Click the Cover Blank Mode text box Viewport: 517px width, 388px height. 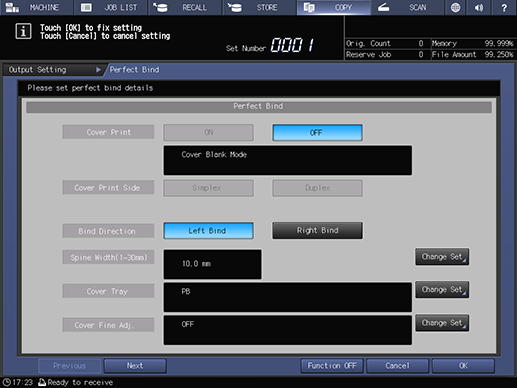click(x=288, y=160)
